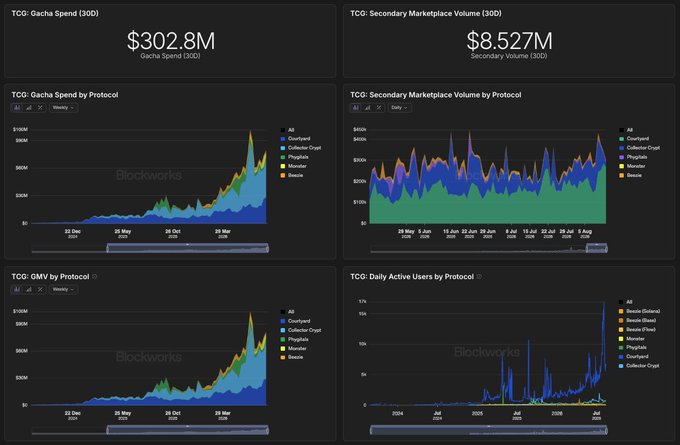This screenshot has width=680, height=445.
Task: Toggle Courtyard series in Gacha Spend legend
Action: pyautogui.click(x=295, y=139)
